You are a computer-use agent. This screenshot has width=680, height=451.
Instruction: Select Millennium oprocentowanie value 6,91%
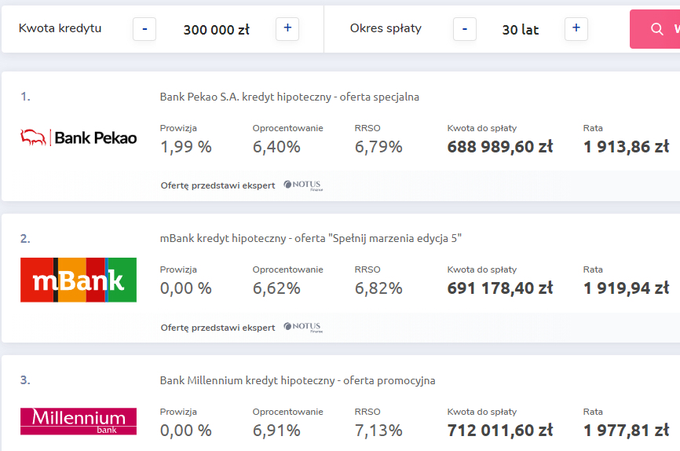coord(276,430)
